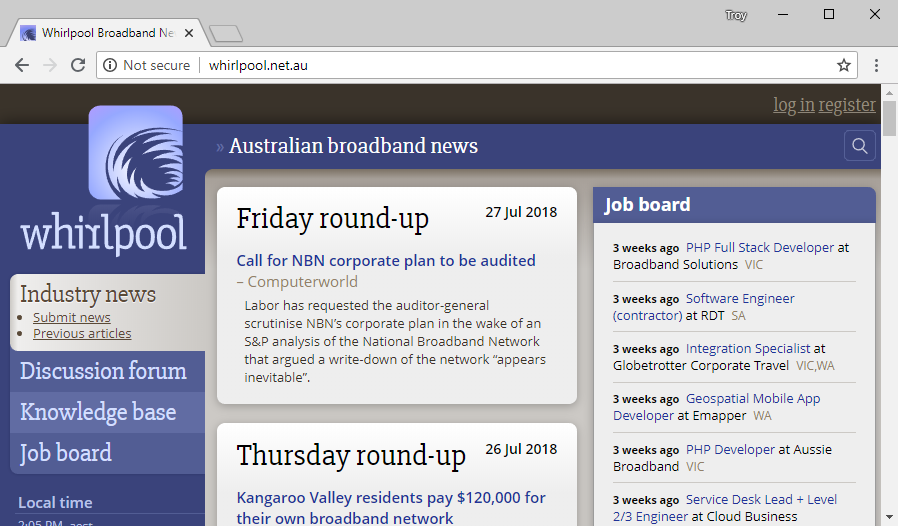Click the Troy profile button
Viewport: 898px width, 526px height.
pos(736,15)
